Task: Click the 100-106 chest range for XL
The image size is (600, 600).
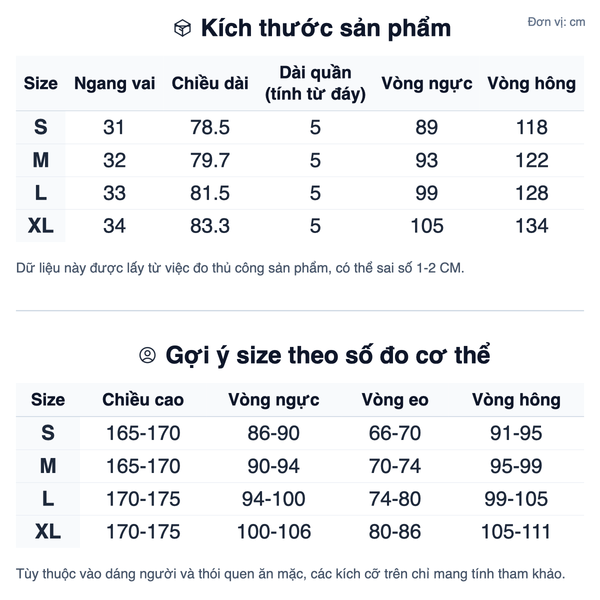Action: (x=274, y=532)
